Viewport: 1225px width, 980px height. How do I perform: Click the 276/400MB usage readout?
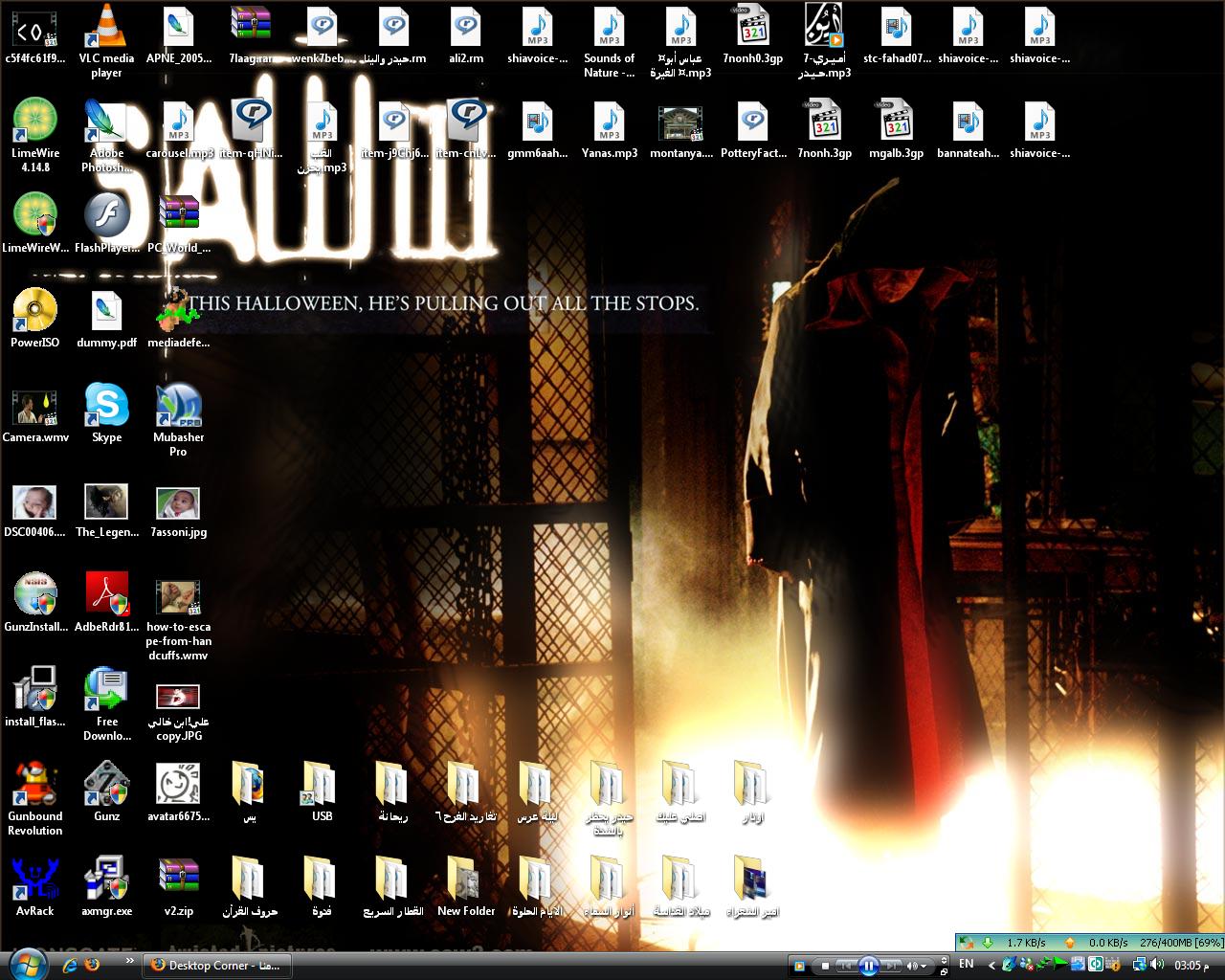click(x=1181, y=943)
